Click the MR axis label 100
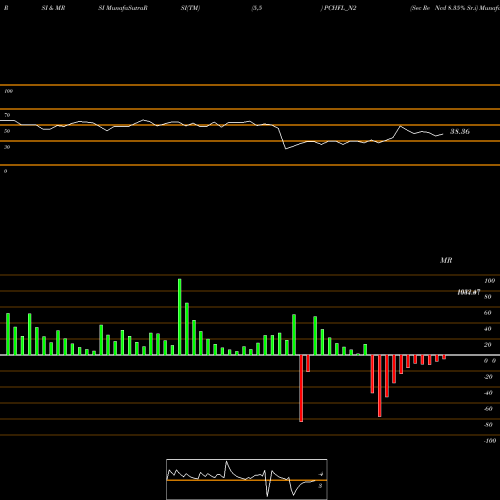The image size is (500, 500). (490, 281)
